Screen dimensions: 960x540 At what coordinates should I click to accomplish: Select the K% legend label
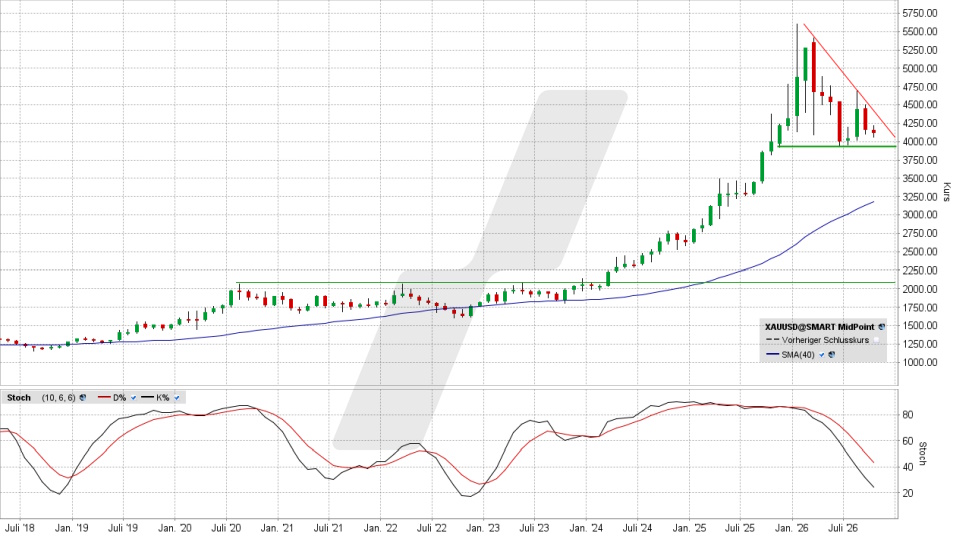pos(162,397)
